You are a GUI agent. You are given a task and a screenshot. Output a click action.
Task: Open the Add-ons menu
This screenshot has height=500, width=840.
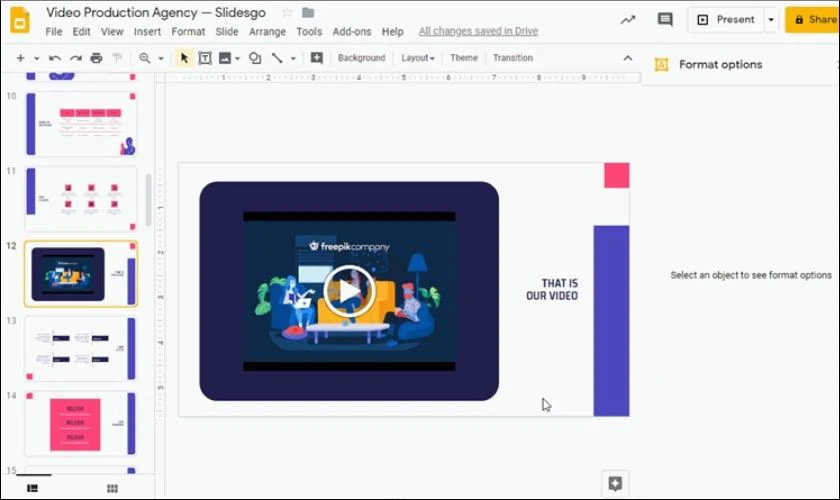(x=351, y=32)
